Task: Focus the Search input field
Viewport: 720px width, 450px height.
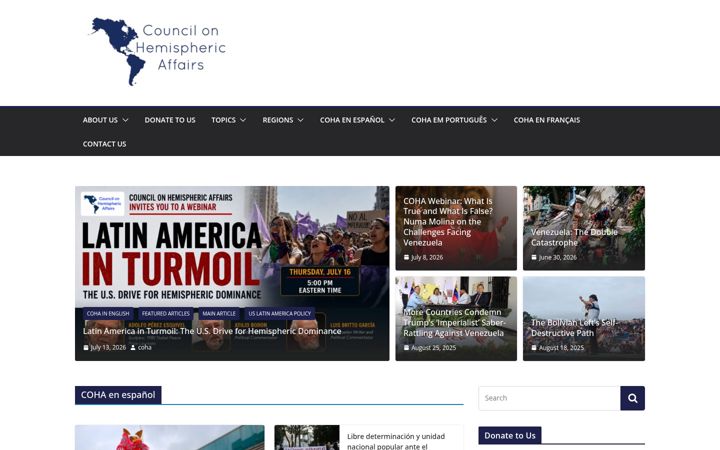Action: click(549, 398)
